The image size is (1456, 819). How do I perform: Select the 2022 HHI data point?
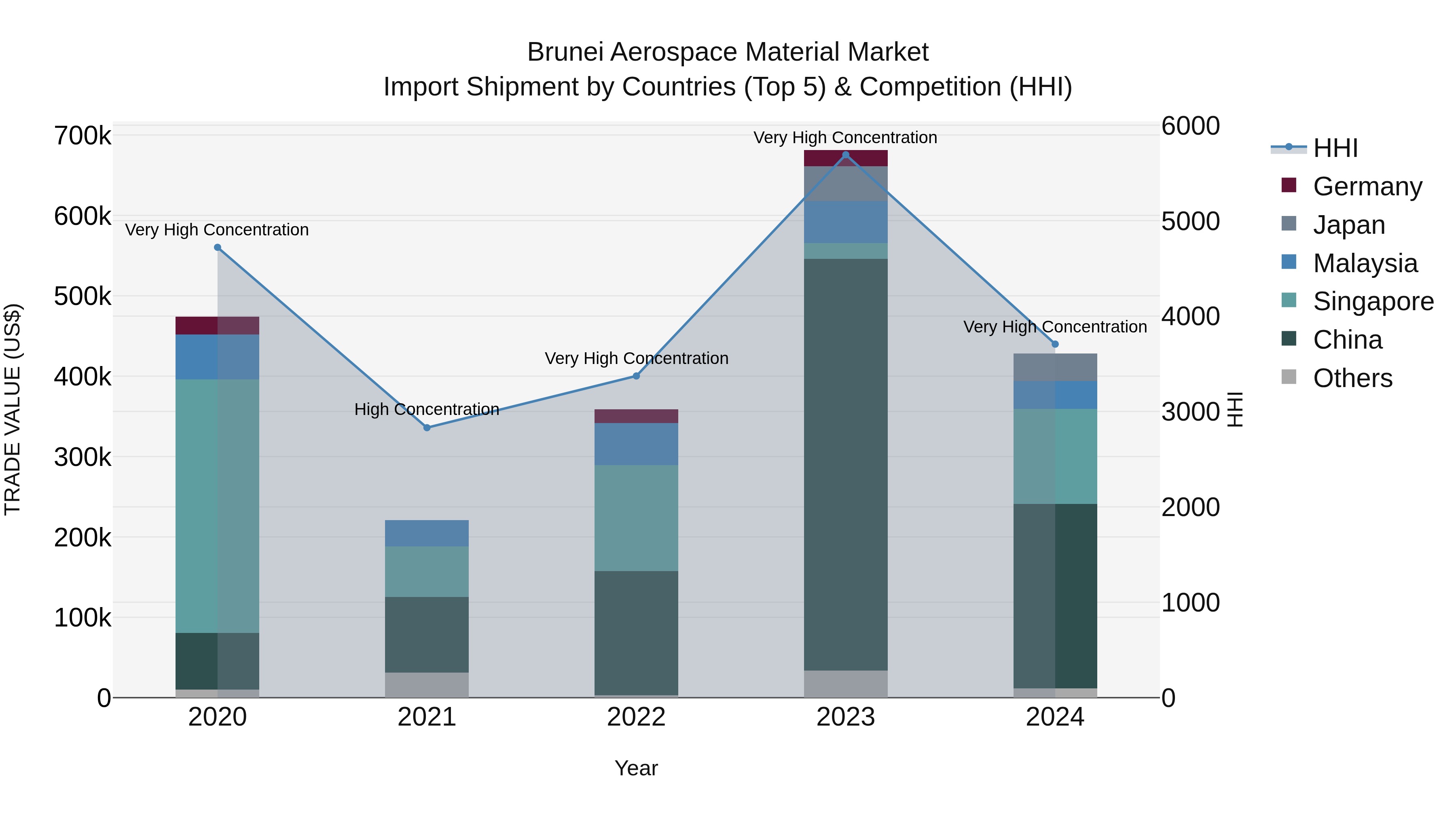coord(637,376)
